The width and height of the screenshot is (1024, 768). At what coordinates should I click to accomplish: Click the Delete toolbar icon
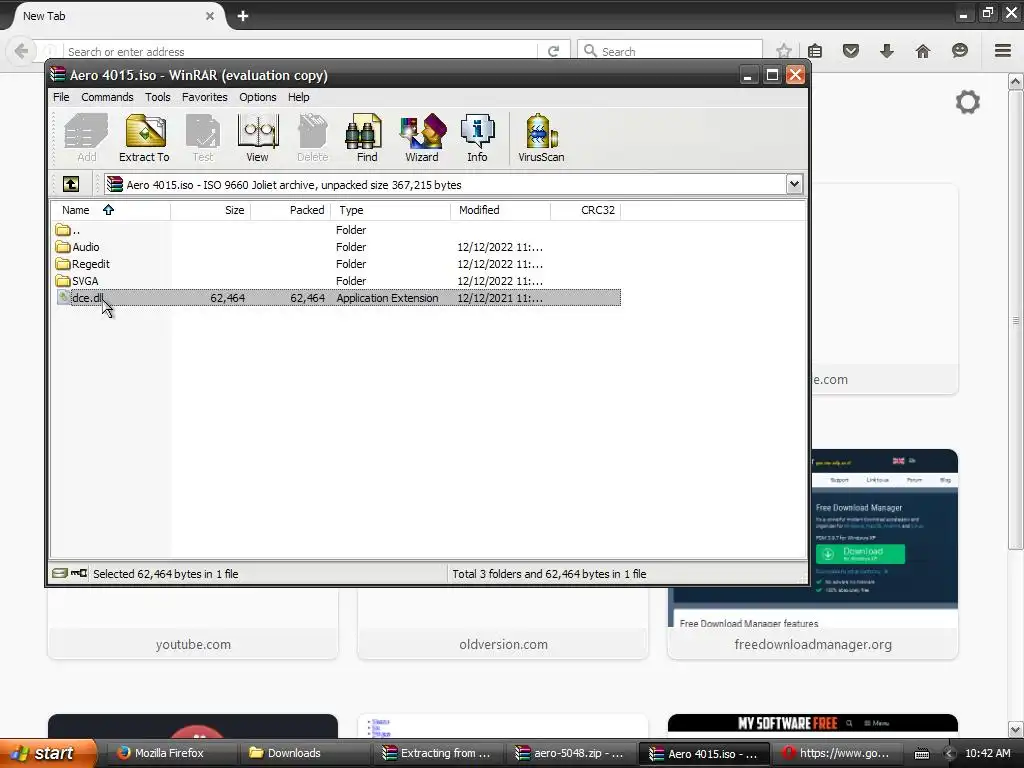click(x=313, y=138)
